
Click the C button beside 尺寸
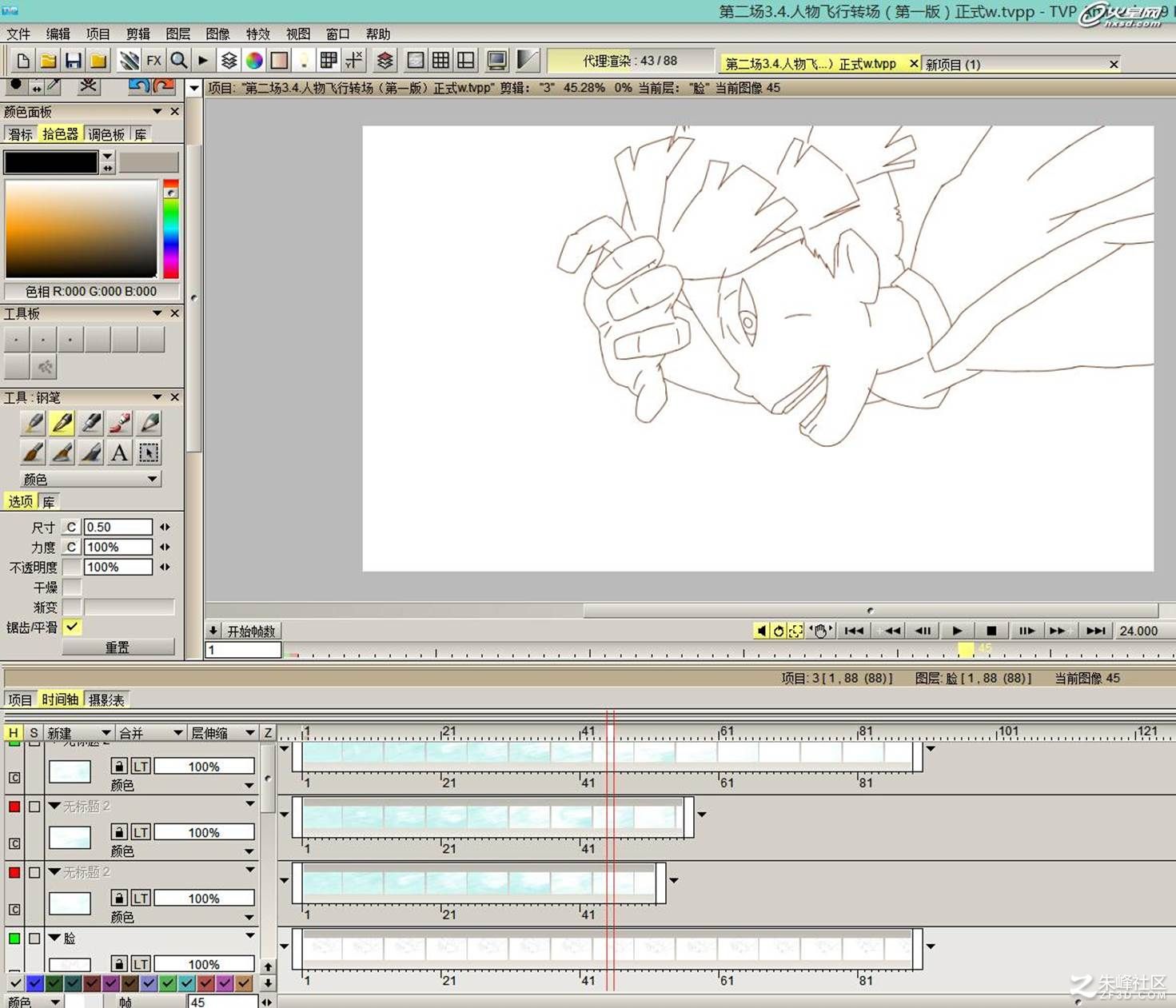coord(72,527)
